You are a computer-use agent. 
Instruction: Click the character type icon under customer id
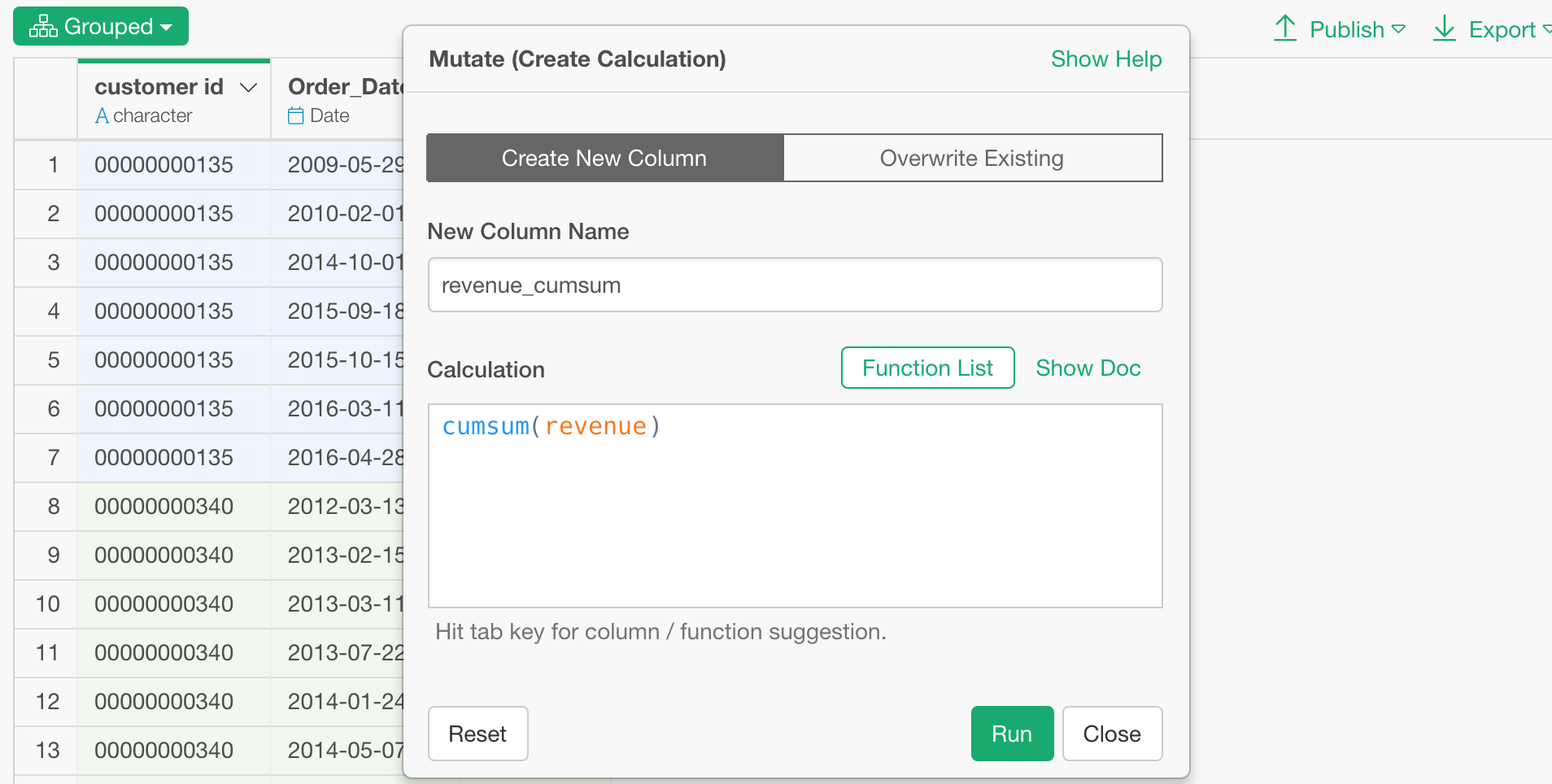[101, 115]
